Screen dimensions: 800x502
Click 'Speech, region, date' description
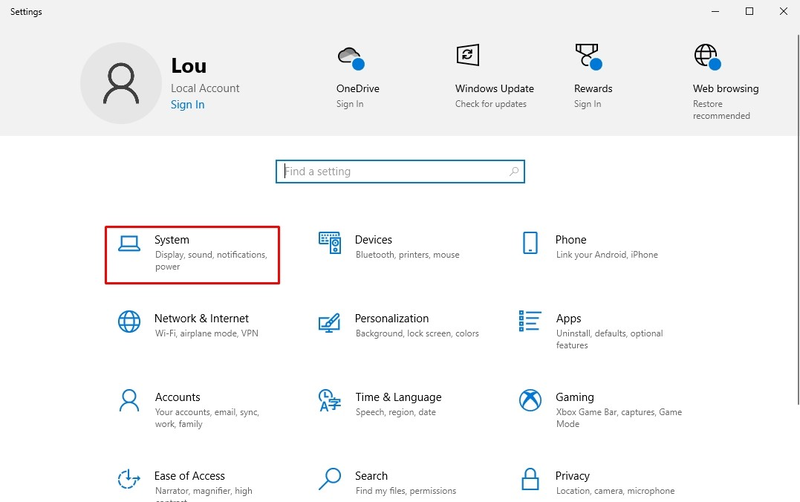pyautogui.click(x=396, y=412)
